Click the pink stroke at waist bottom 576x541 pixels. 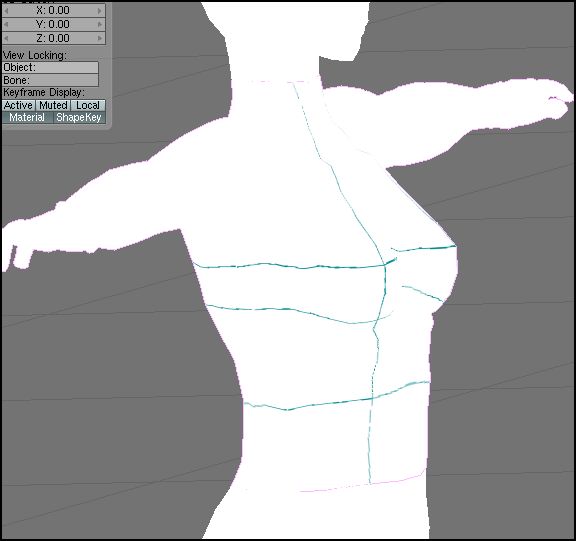click(x=362, y=484)
